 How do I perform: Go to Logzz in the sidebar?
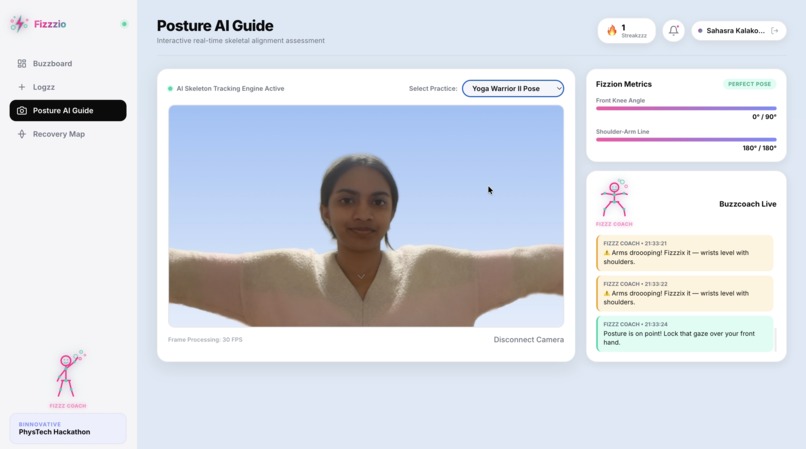[x=68, y=87]
